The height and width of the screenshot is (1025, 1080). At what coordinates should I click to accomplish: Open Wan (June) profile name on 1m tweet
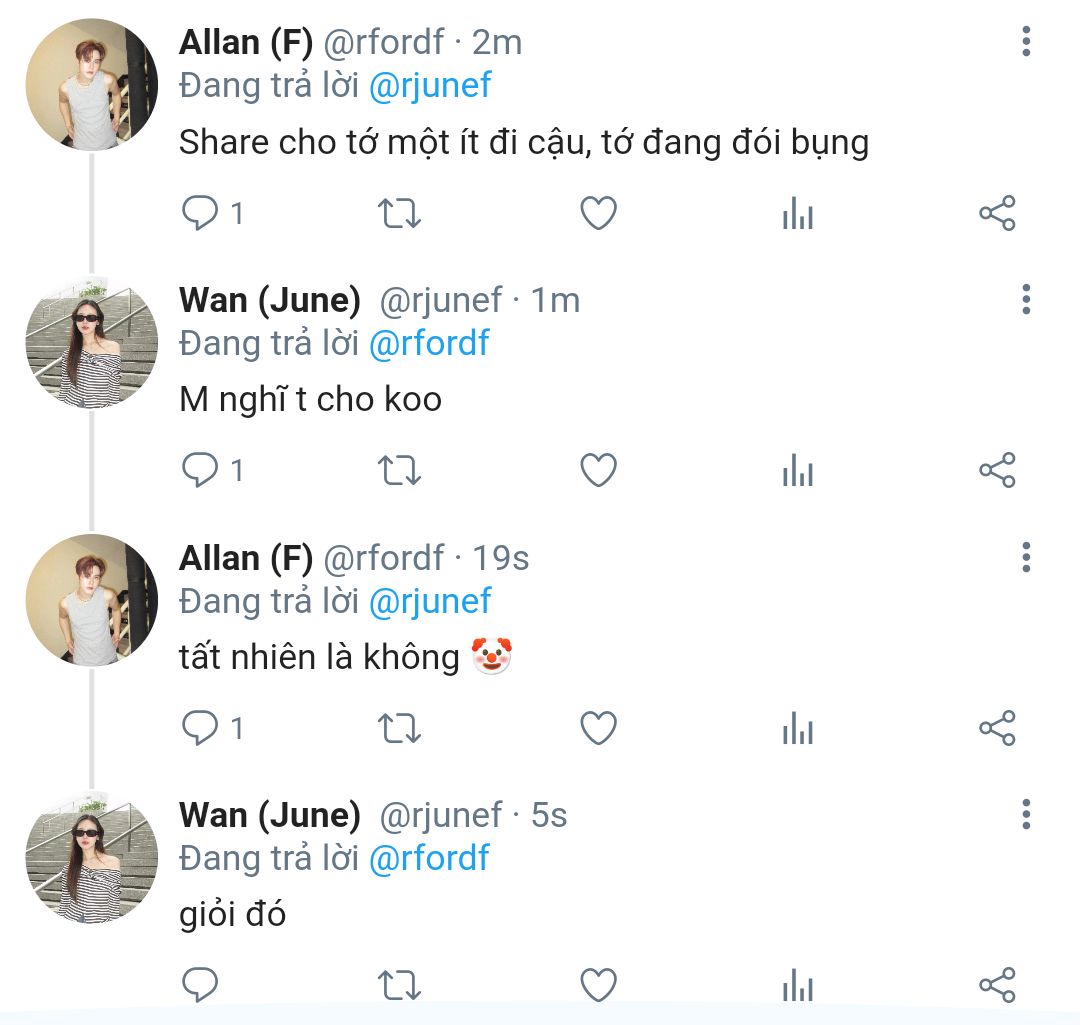click(270, 300)
